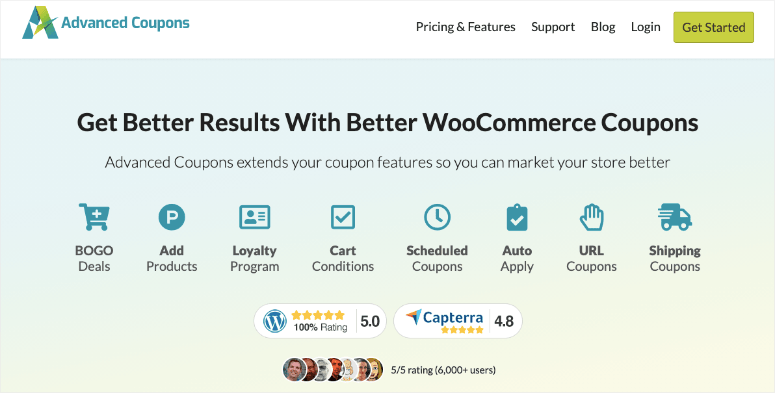
Task: Click the Scheduled Coupons clock icon
Action: point(437,217)
